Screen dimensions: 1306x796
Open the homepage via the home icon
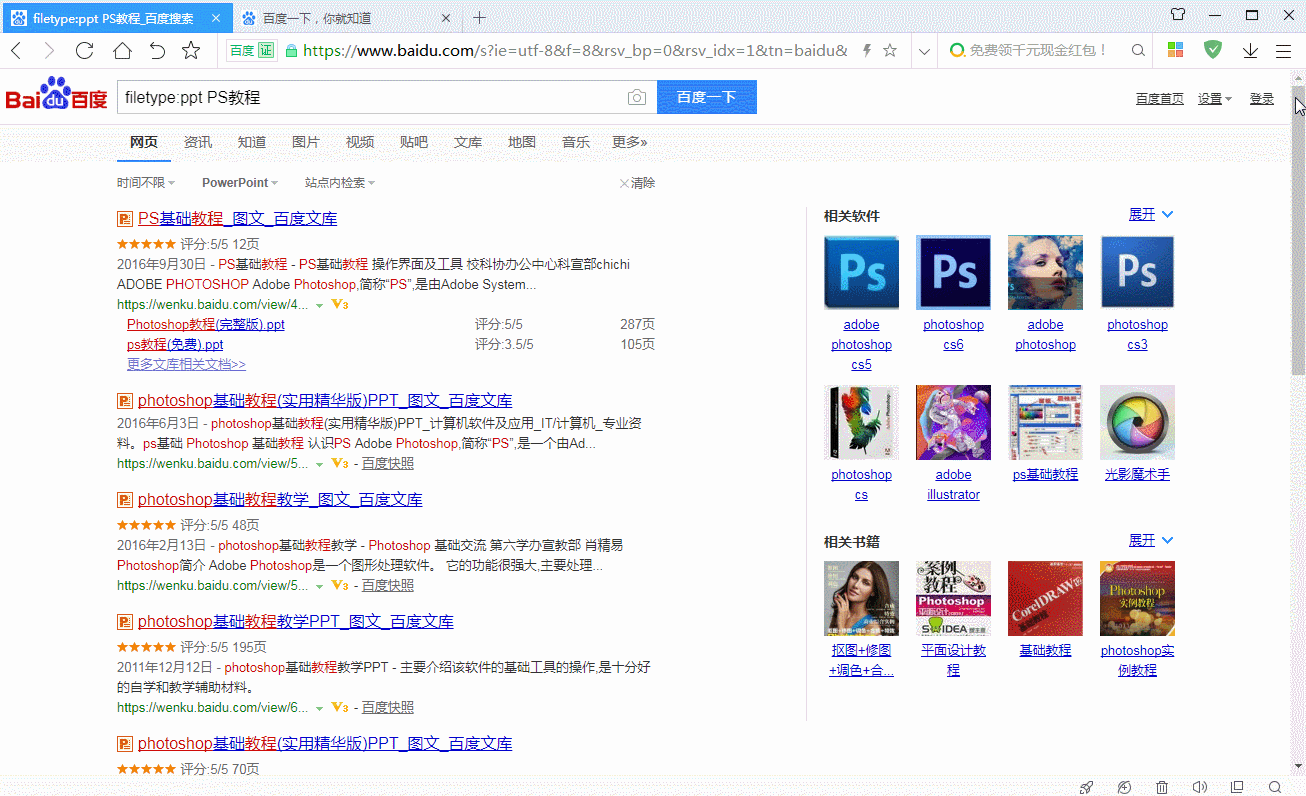pos(121,49)
